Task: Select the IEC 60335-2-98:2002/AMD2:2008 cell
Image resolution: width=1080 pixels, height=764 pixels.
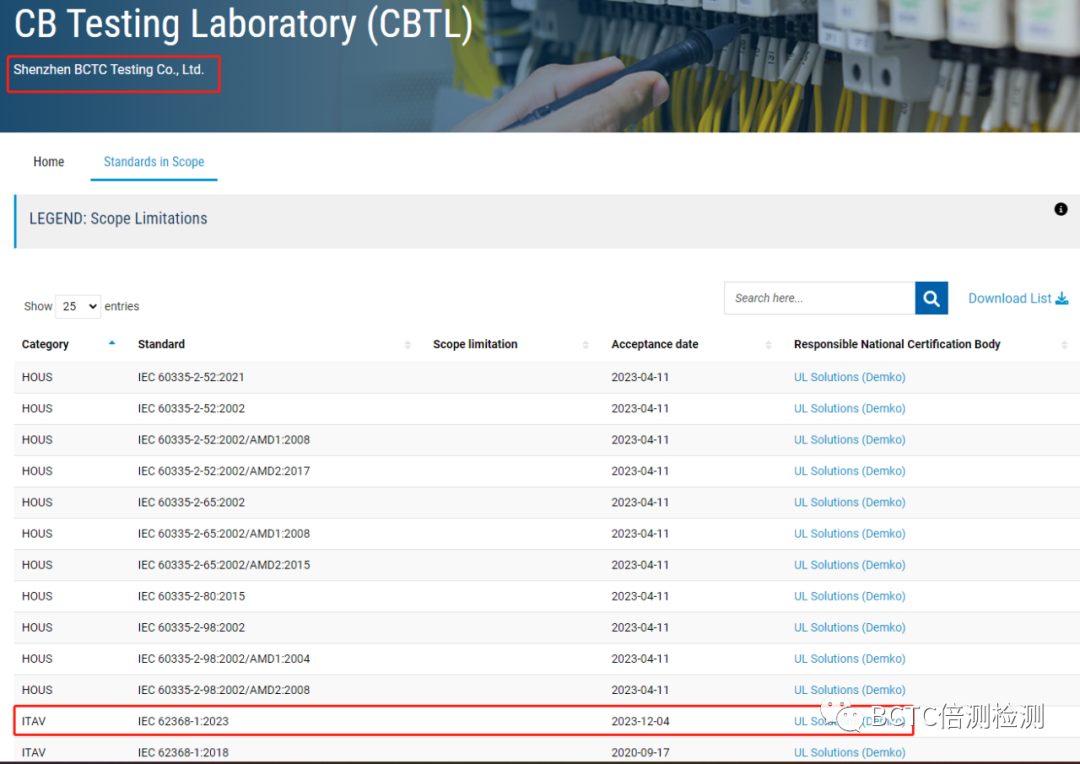Action: [224, 690]
